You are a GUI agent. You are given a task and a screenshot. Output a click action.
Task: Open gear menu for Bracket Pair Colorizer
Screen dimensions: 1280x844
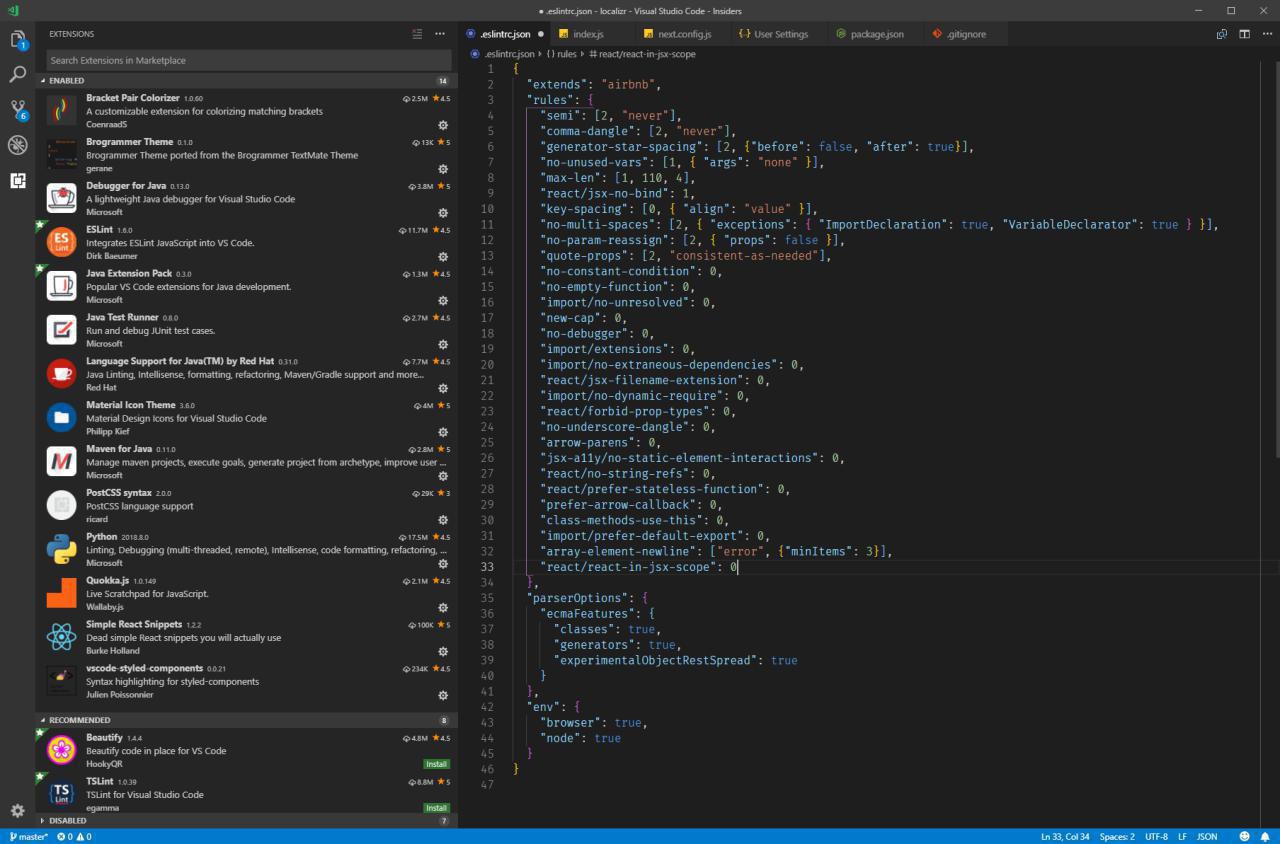click(443, 125)
